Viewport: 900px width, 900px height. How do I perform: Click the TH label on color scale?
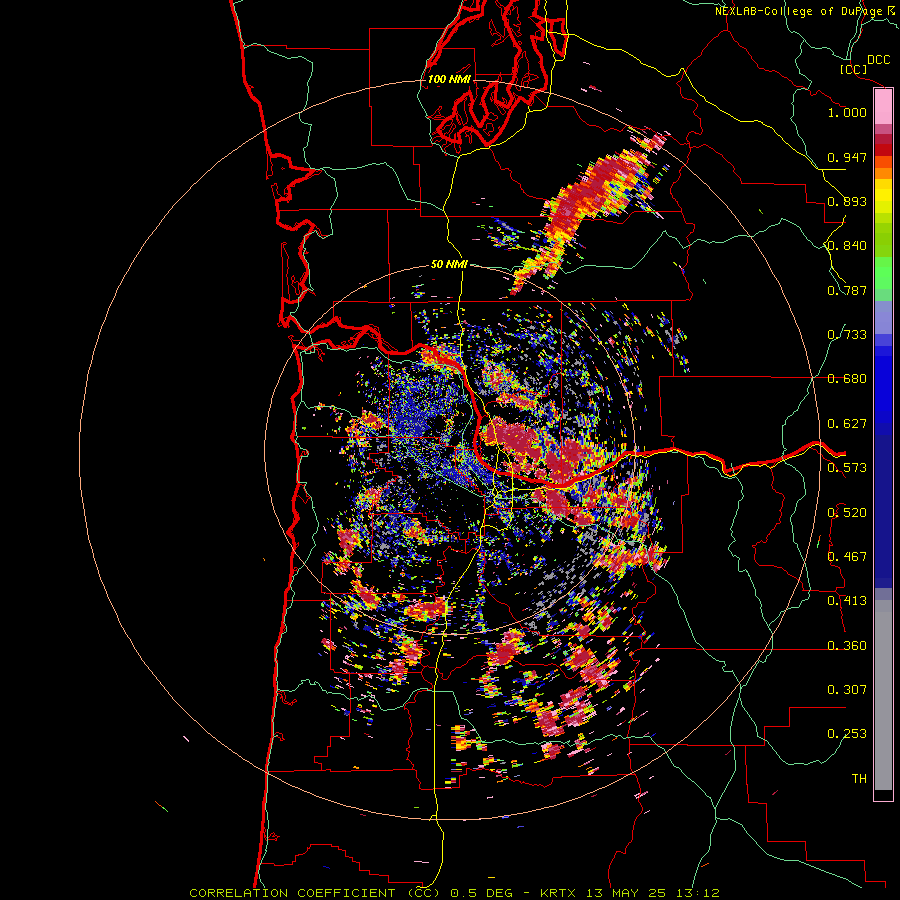click(x=859, y=779)
